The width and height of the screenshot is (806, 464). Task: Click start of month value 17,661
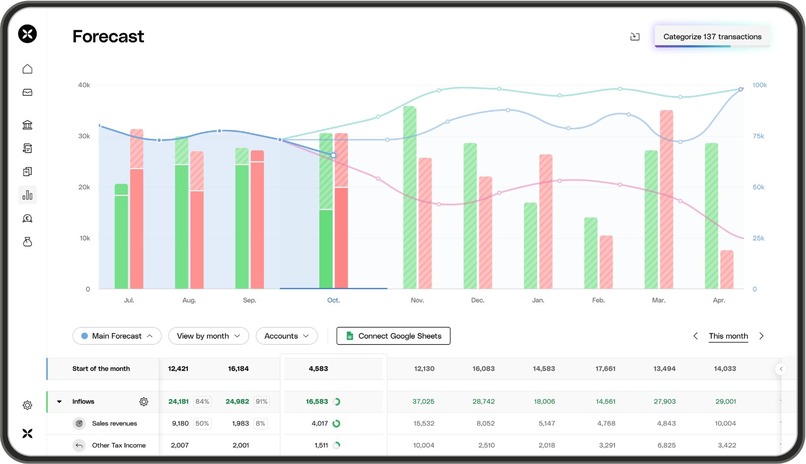[x=605, y=369]
